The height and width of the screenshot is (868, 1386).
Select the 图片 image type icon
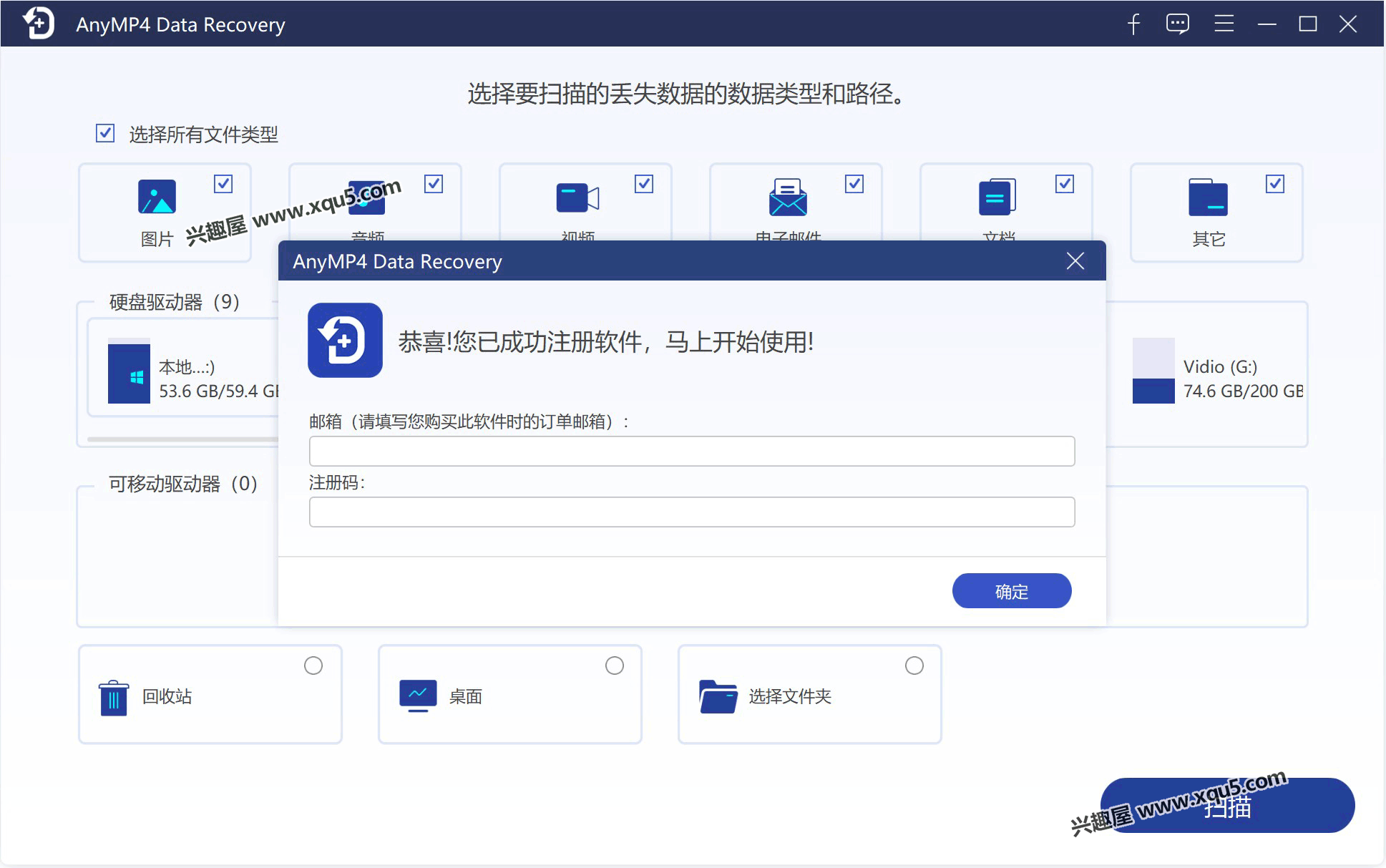pyautogui.click(x=157, y=196)
